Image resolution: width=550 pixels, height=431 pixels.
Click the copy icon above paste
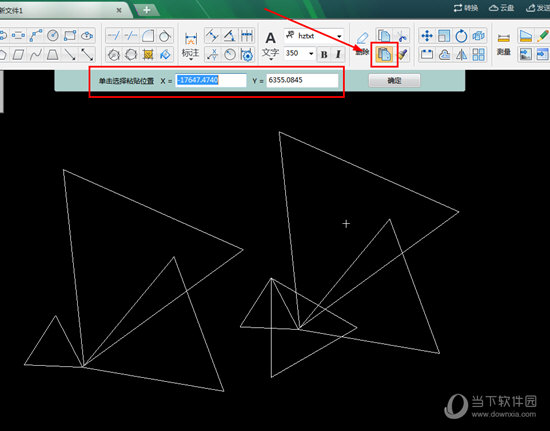click(x=384, y=36)
